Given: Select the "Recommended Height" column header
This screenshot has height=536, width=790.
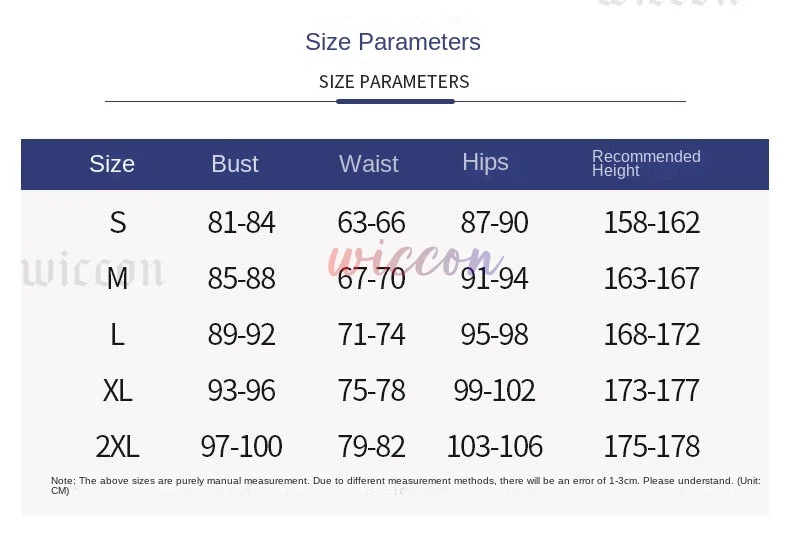Looking at the screenshot, I should (x=646, y=163).
